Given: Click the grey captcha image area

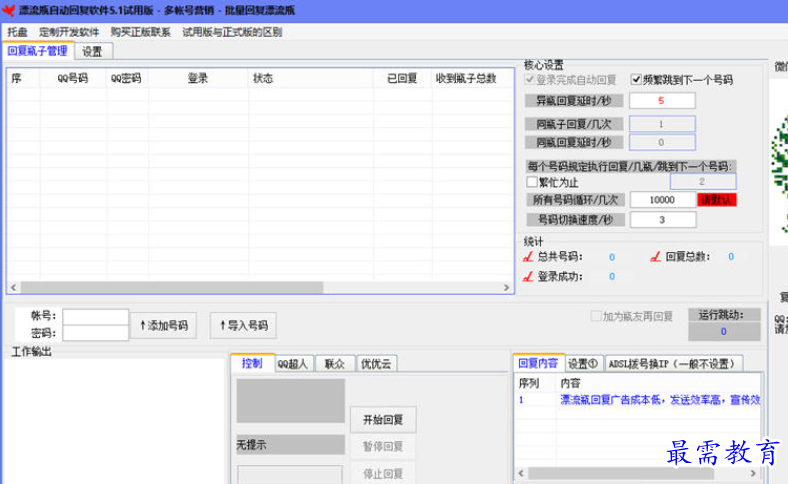Looking at the screenshot, I should point(290,401).
